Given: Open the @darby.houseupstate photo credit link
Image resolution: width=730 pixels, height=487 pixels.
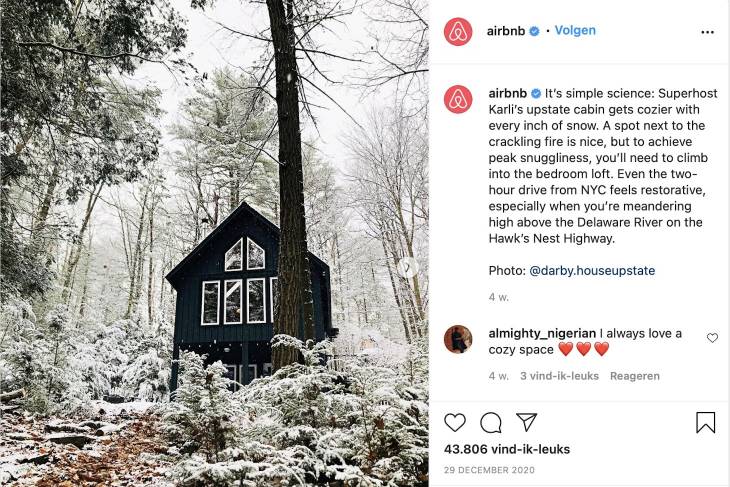Looking at the screenshot, I should click(x=592, y=271).
